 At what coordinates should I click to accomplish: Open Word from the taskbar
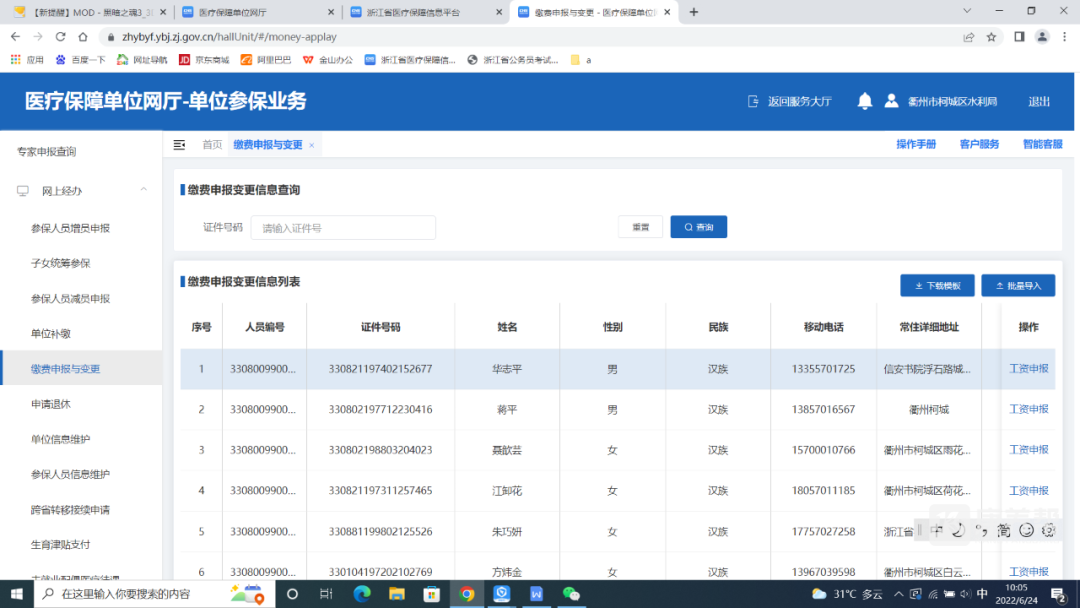tap(536, 594)
